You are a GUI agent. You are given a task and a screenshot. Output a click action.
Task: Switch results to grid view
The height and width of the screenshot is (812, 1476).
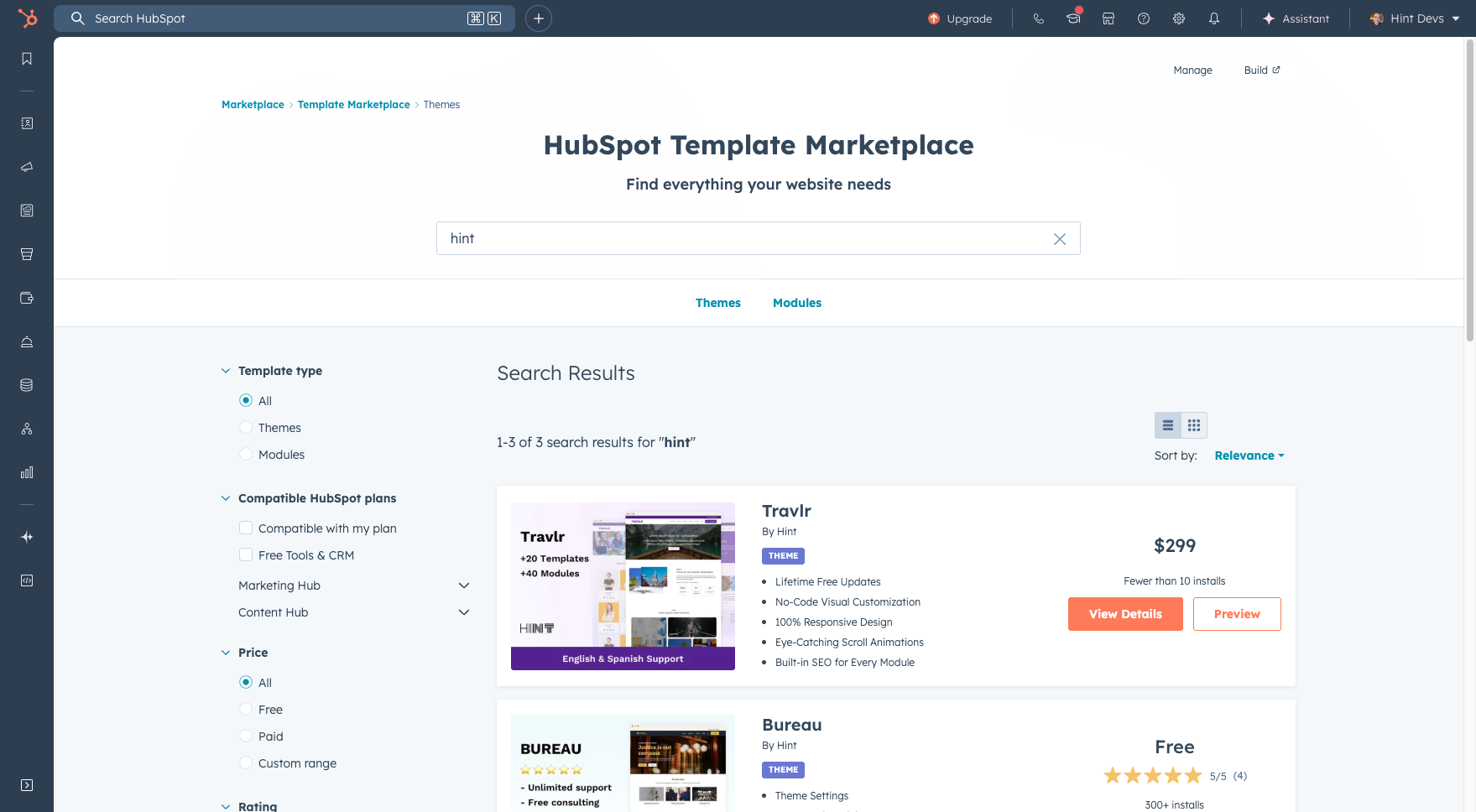[x=1193, y=424]
